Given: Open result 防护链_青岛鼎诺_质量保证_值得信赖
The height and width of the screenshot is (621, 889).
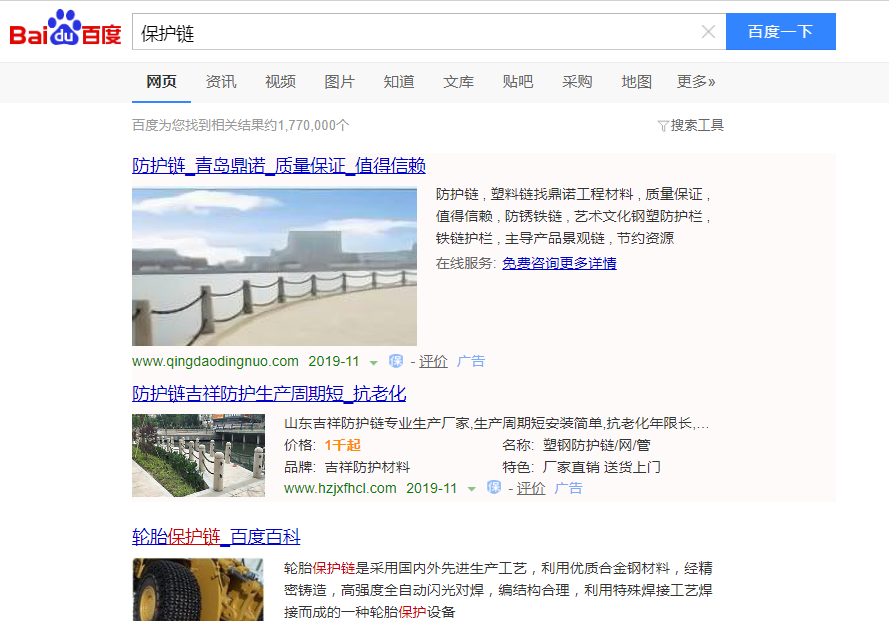Looking at the screenshot, I should [278, 166].
